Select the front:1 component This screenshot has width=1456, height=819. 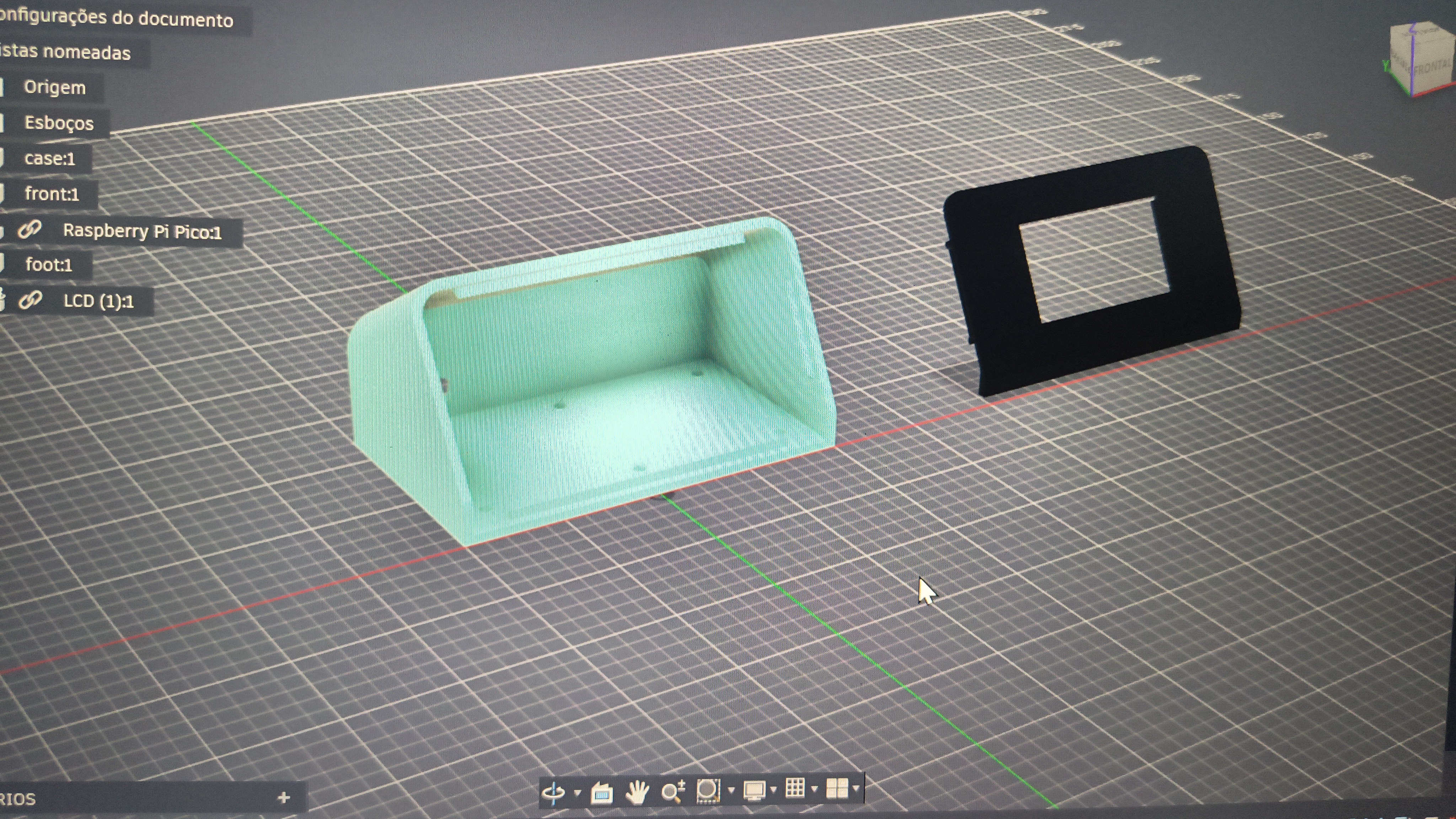52,194
